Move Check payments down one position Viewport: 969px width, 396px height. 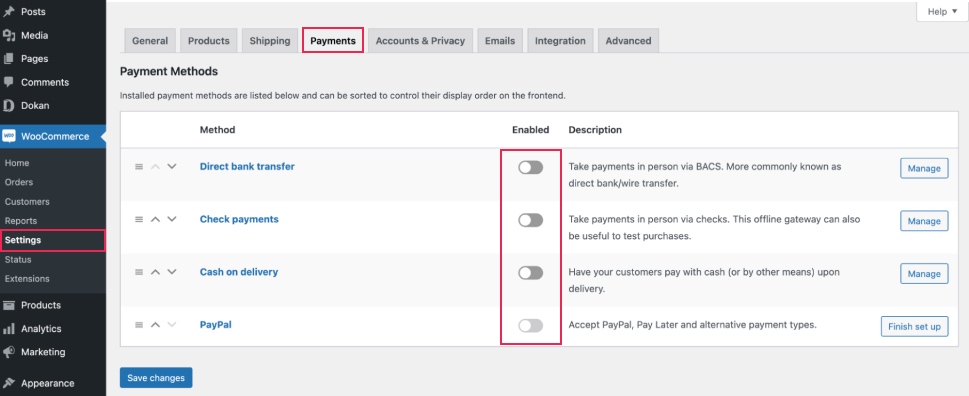[172, 219]
